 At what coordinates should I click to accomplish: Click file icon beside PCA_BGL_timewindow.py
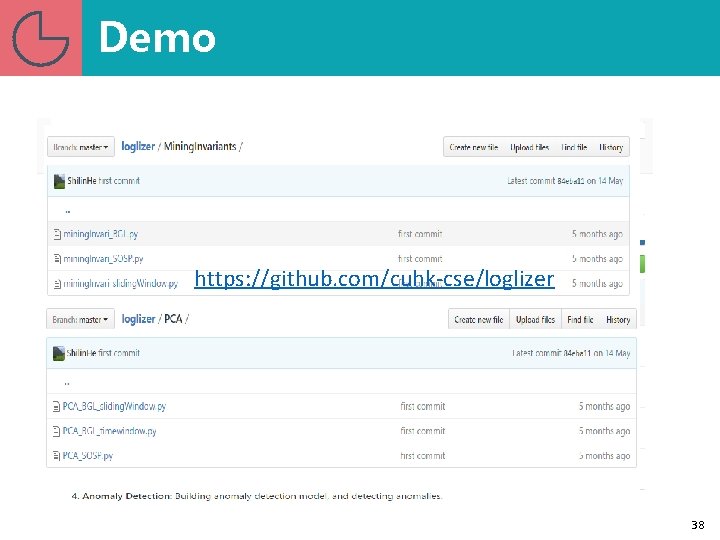(56, 431)
